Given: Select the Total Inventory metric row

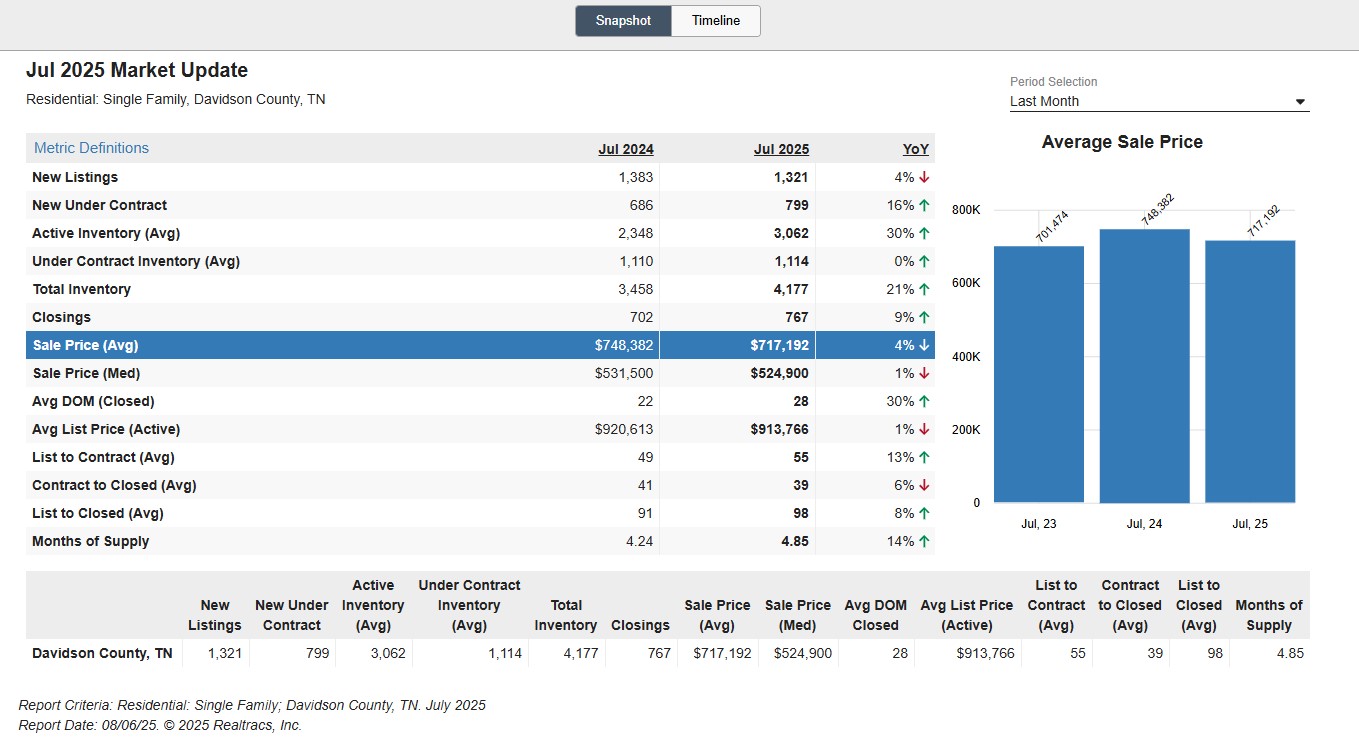Looking at the screenshot, I should [480, 289].
